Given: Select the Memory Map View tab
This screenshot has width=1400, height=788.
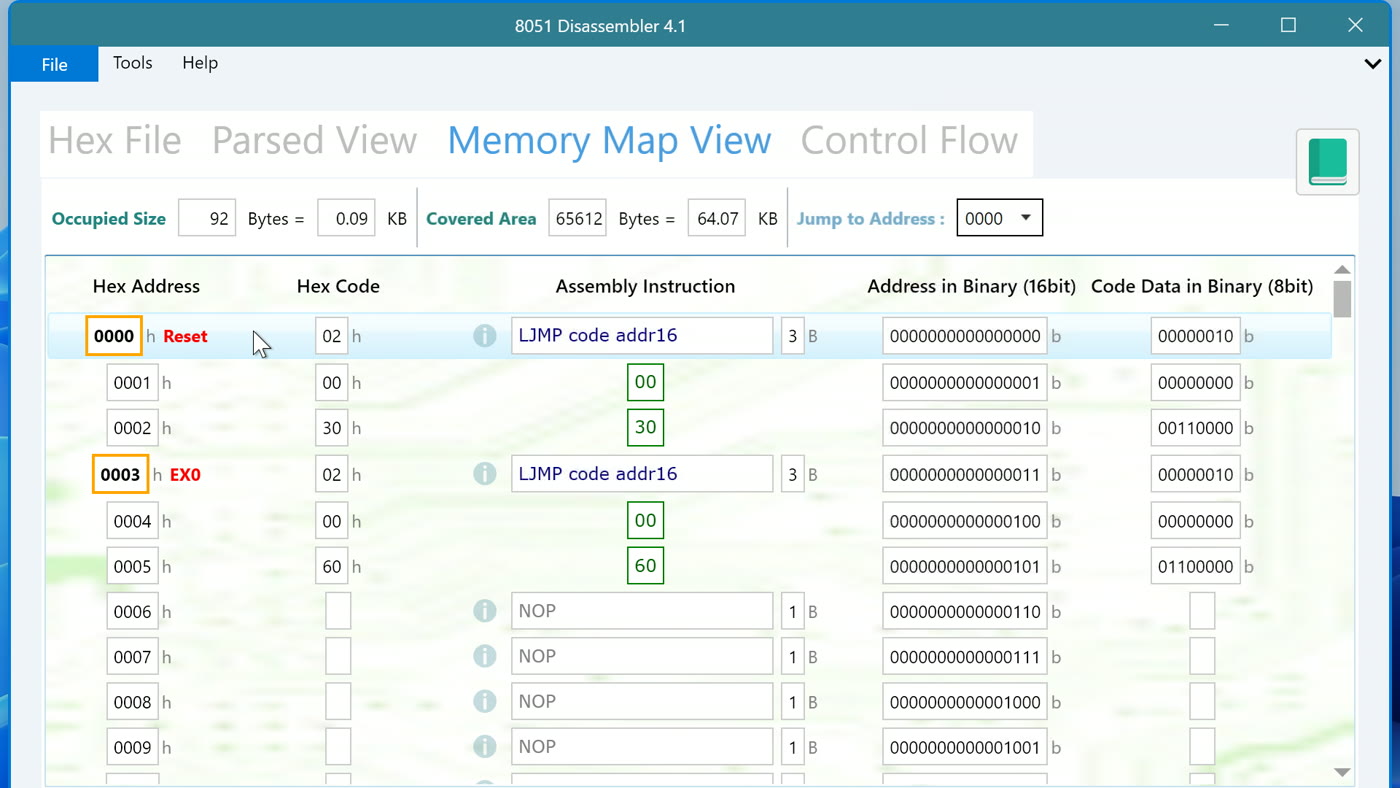Looking at the screenshot, I should 609,141.
